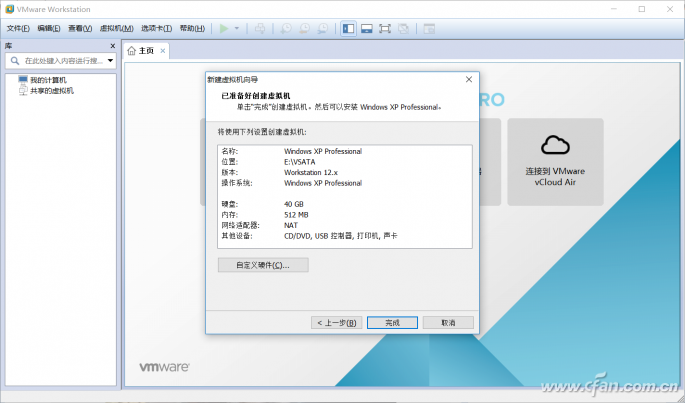Open the library search dropdown arrow
The width and height of the screenshot is (685, 403).
(111, 61)
